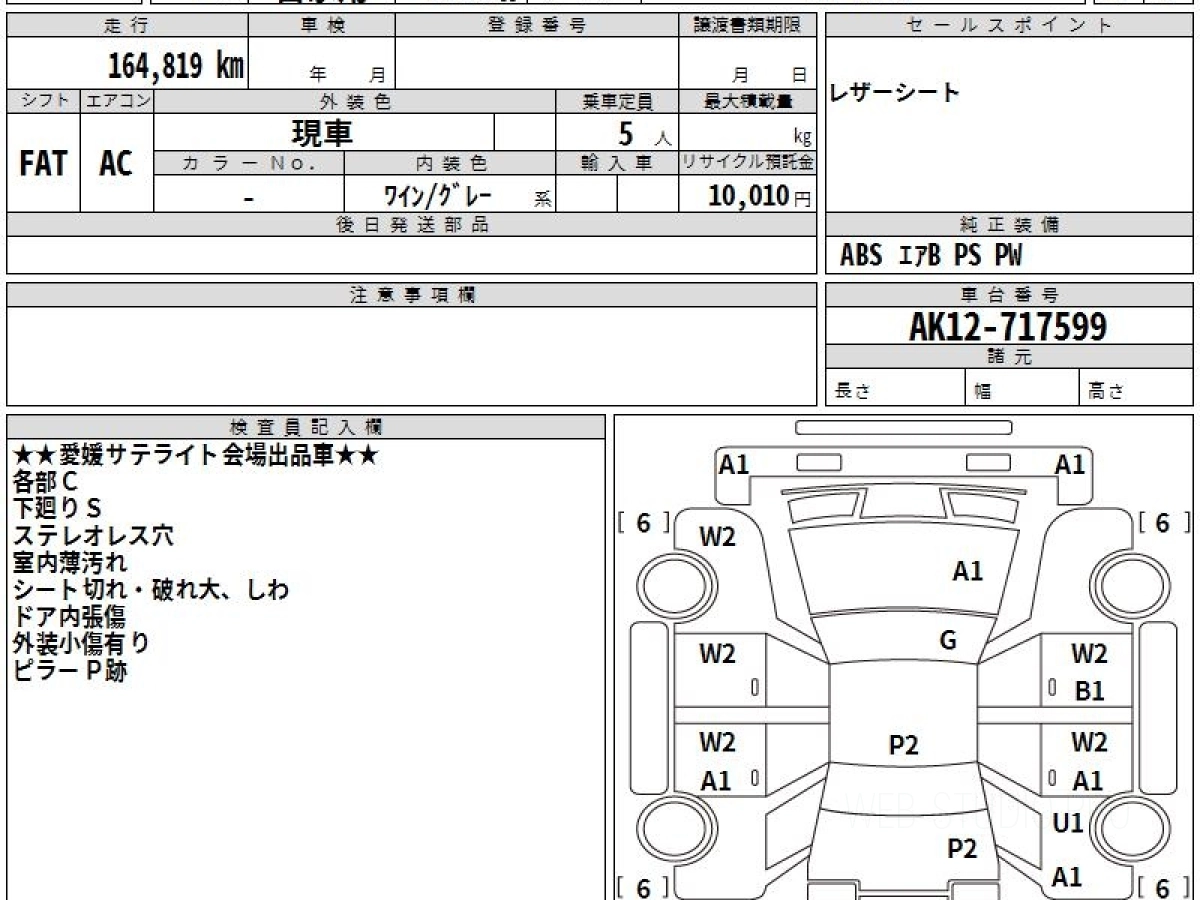The width and height of the screenshot is (1200, 900).
Task: Select the recycle deposit value 10,010円
Action: [759, 196]
